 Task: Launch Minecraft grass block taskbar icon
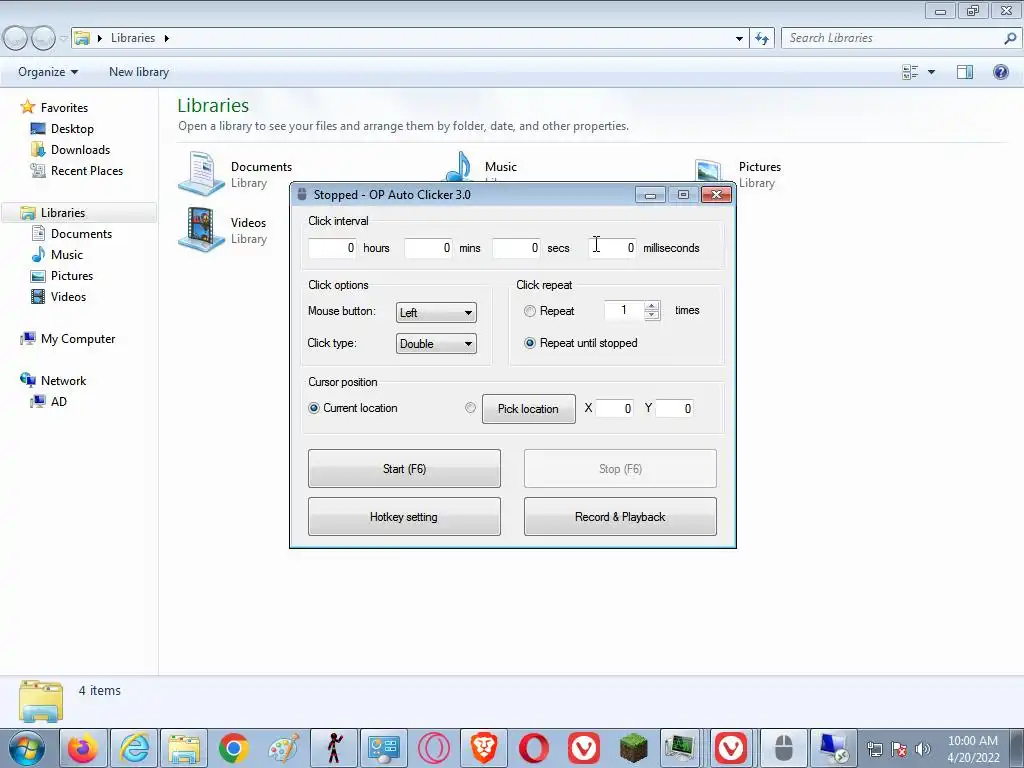pos(633,748)
